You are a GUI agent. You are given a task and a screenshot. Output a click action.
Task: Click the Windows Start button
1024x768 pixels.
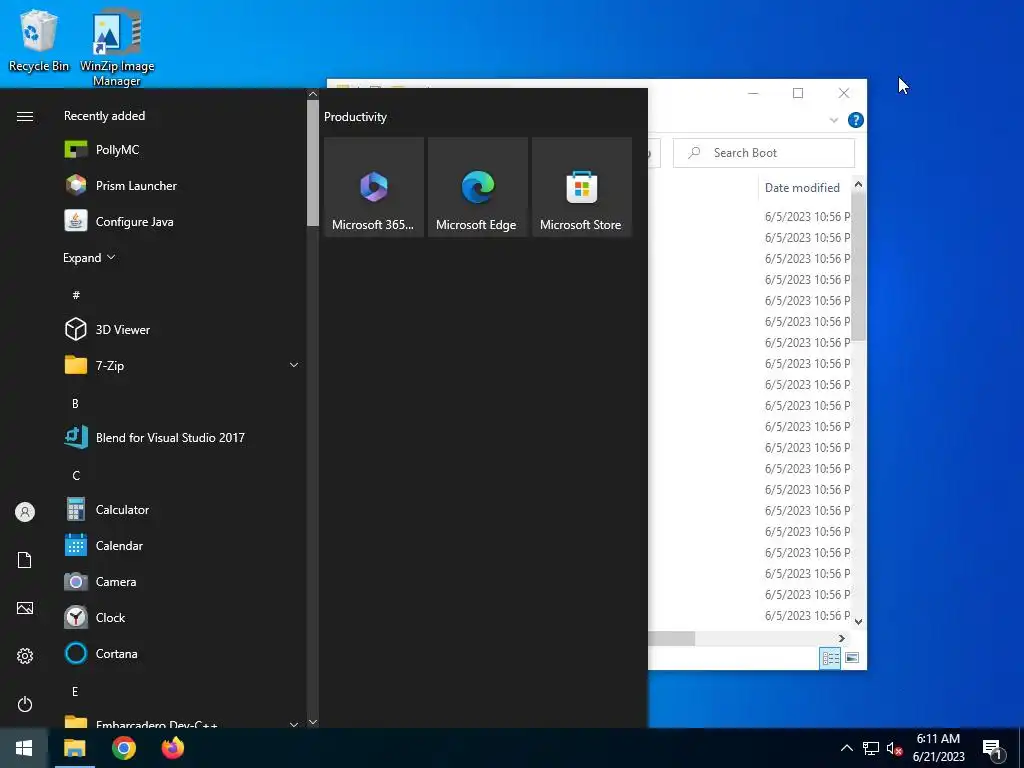24,748
